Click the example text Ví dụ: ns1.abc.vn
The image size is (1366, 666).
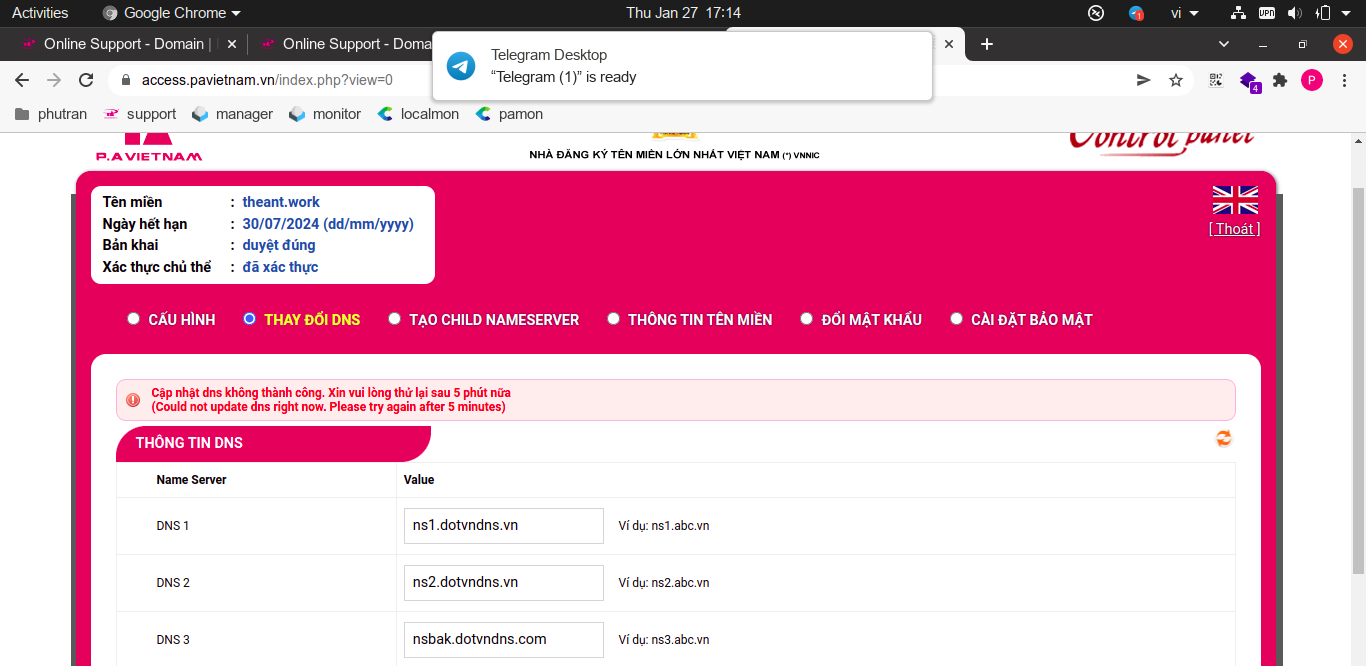pos(664,526)
